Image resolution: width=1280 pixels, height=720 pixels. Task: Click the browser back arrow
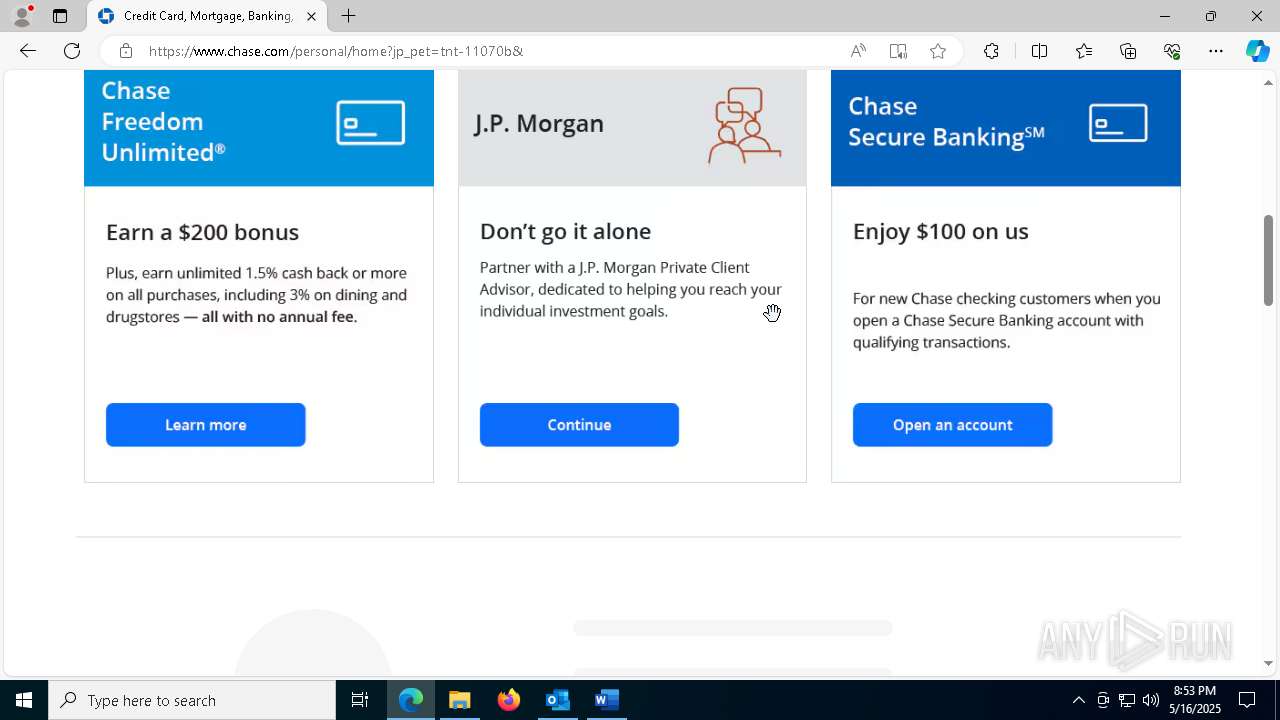[28, 51]
